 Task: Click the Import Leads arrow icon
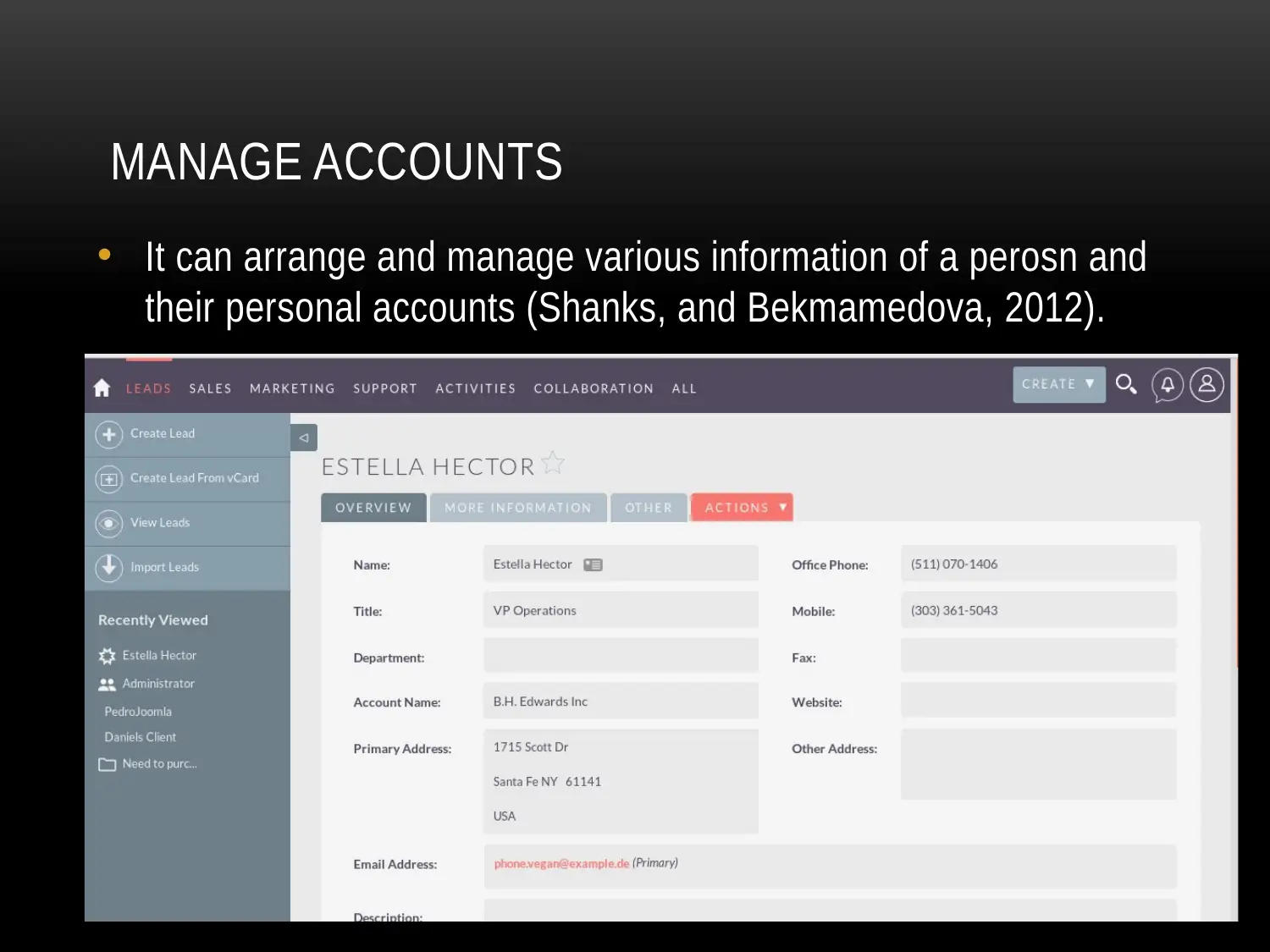(108, 567)
